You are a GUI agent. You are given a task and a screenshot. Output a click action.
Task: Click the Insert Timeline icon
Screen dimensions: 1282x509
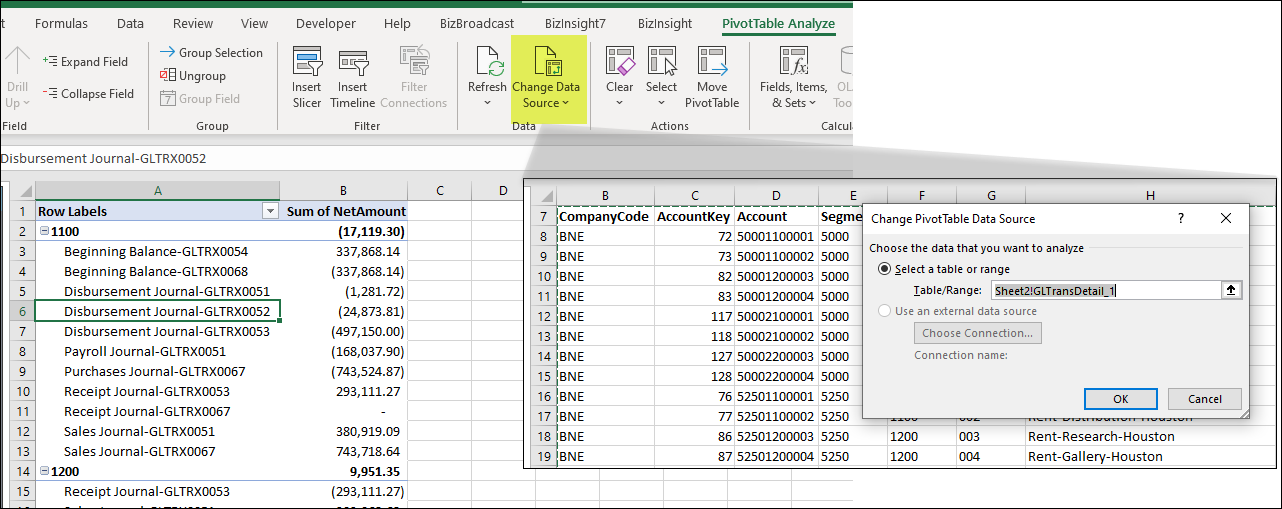tap(353, 62)
